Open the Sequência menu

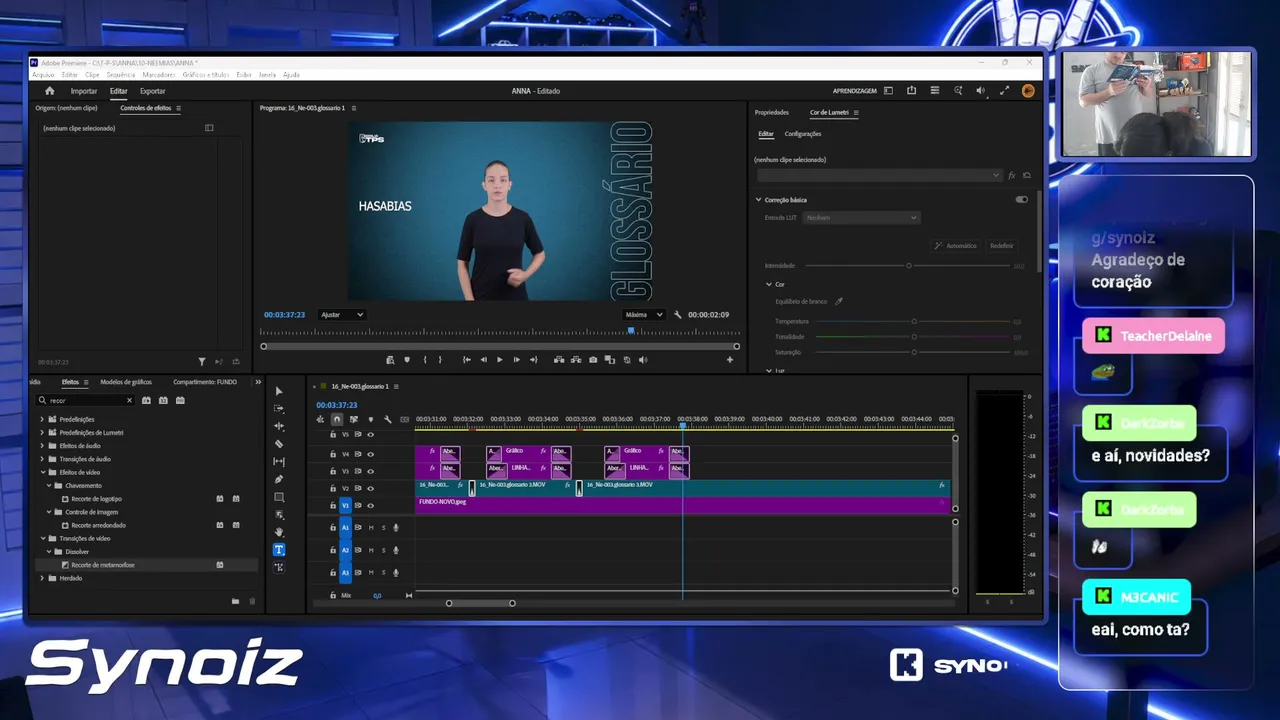pos(121,75)
